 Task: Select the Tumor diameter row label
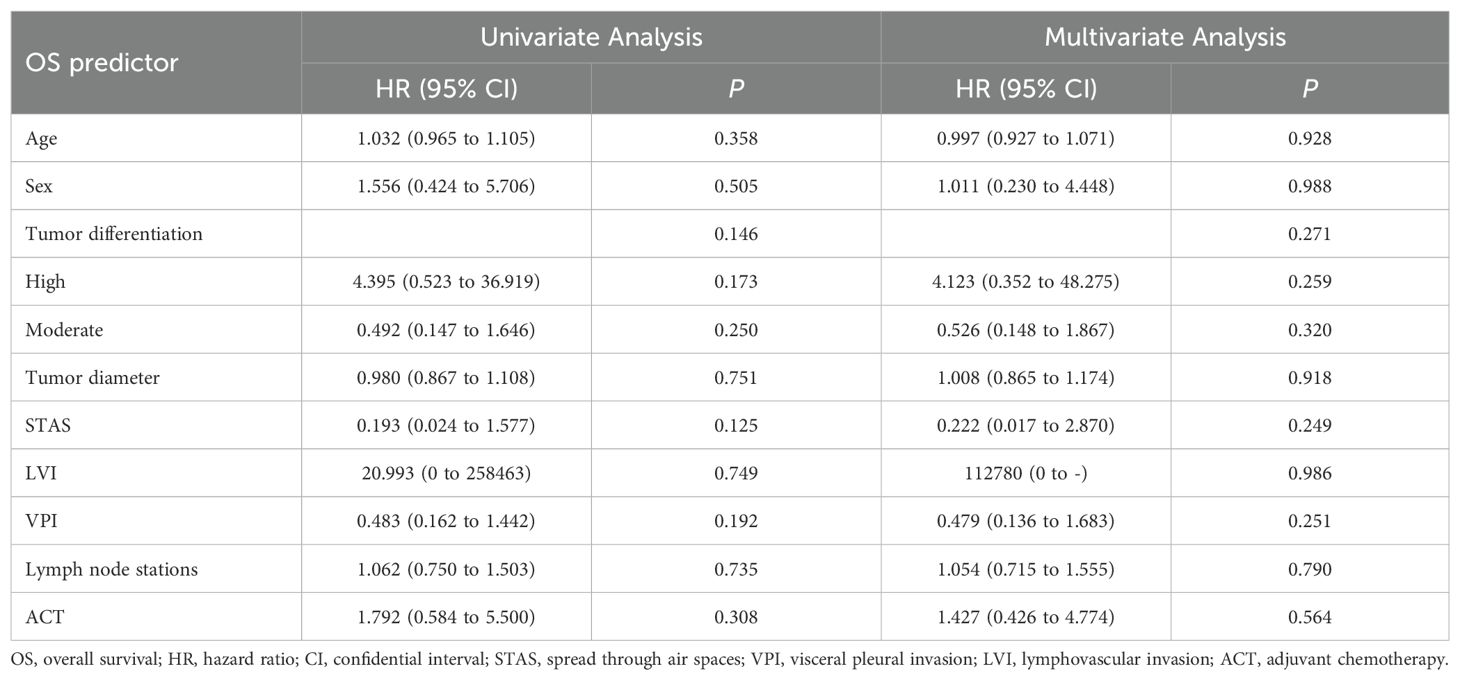pos(93,378)
